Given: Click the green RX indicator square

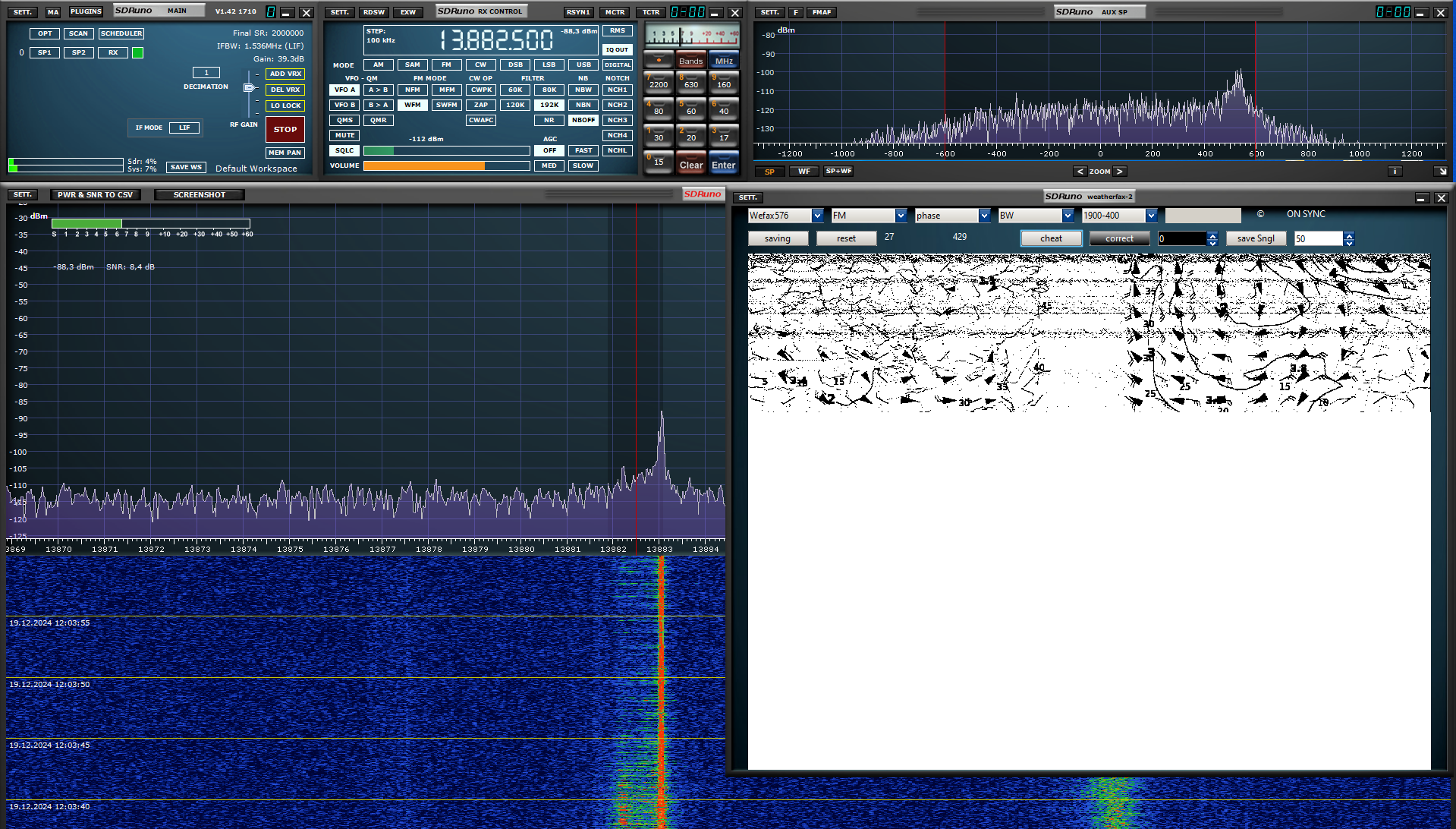Looking at the screenshot, I should coord(137,53).
